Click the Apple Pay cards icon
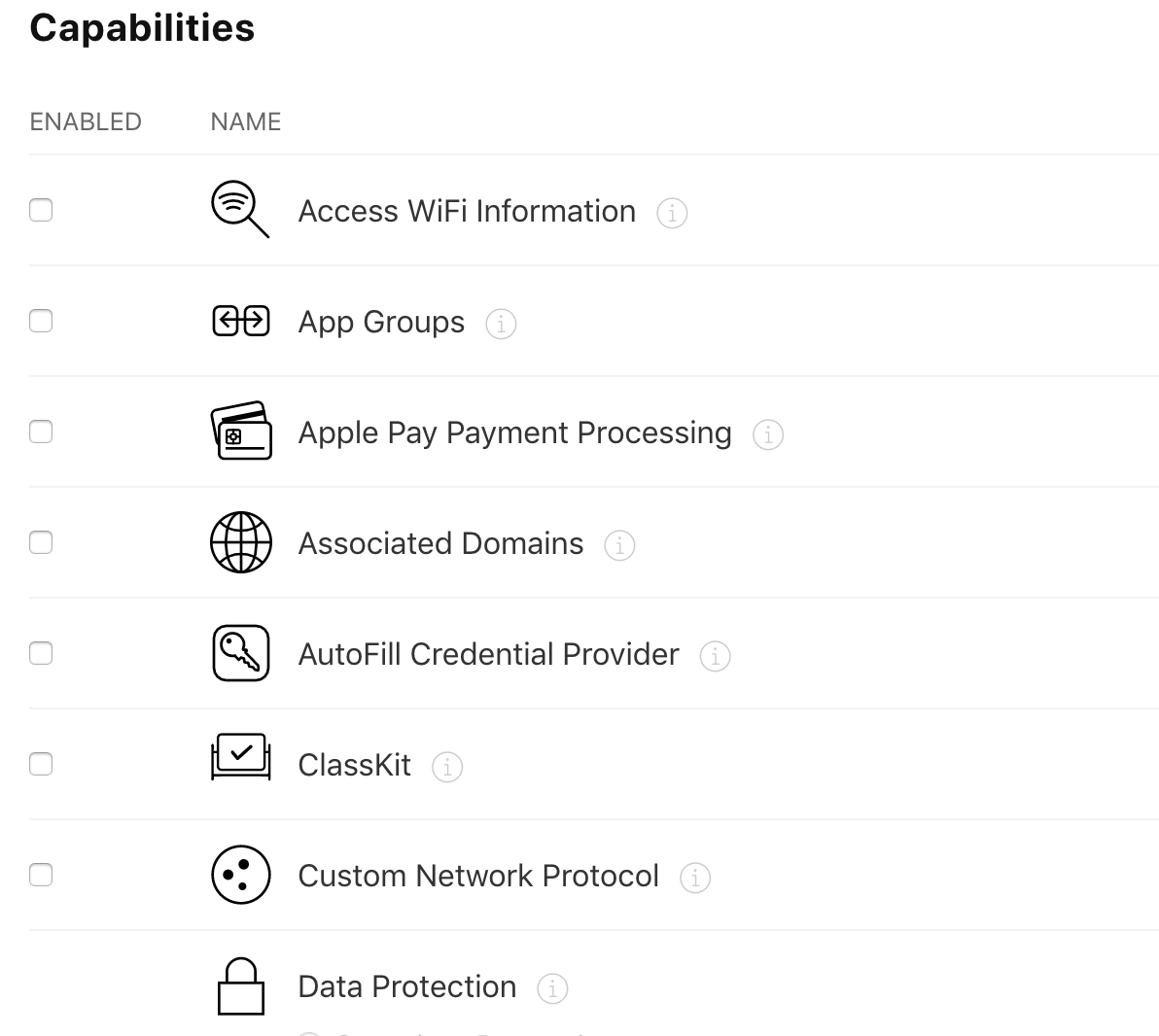Viewport: 1159px width, 1036px height. (x=241, y=431)
